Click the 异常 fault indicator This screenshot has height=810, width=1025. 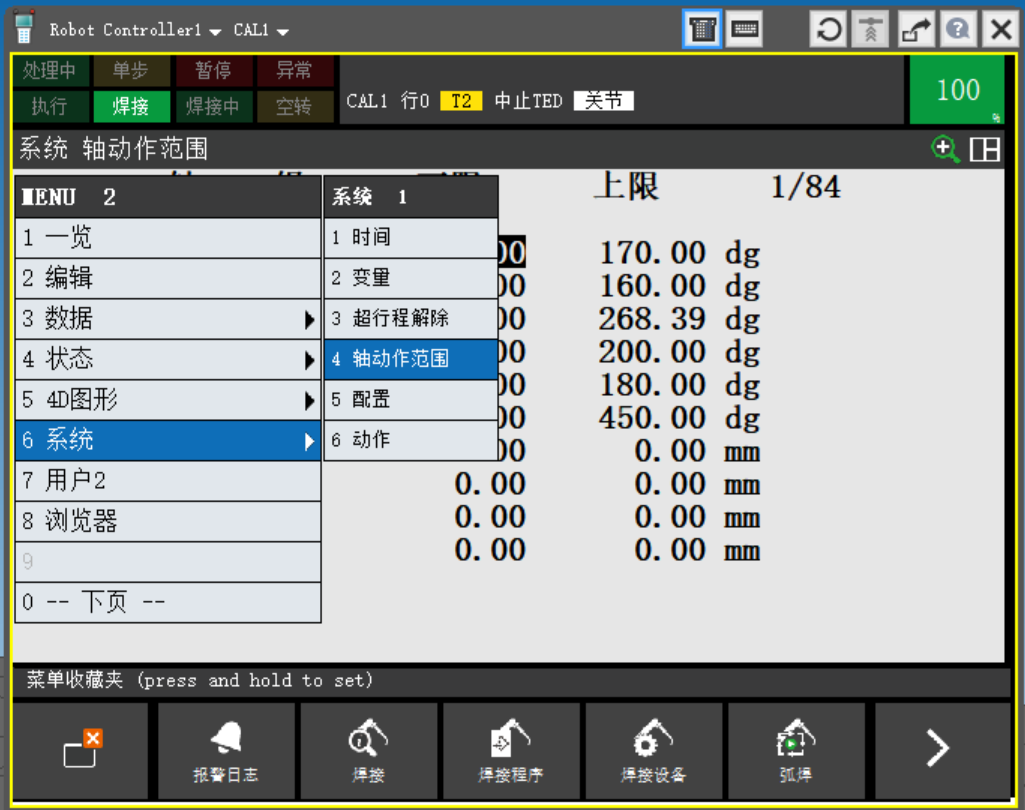pyautogui.click(x=294, y=71)
